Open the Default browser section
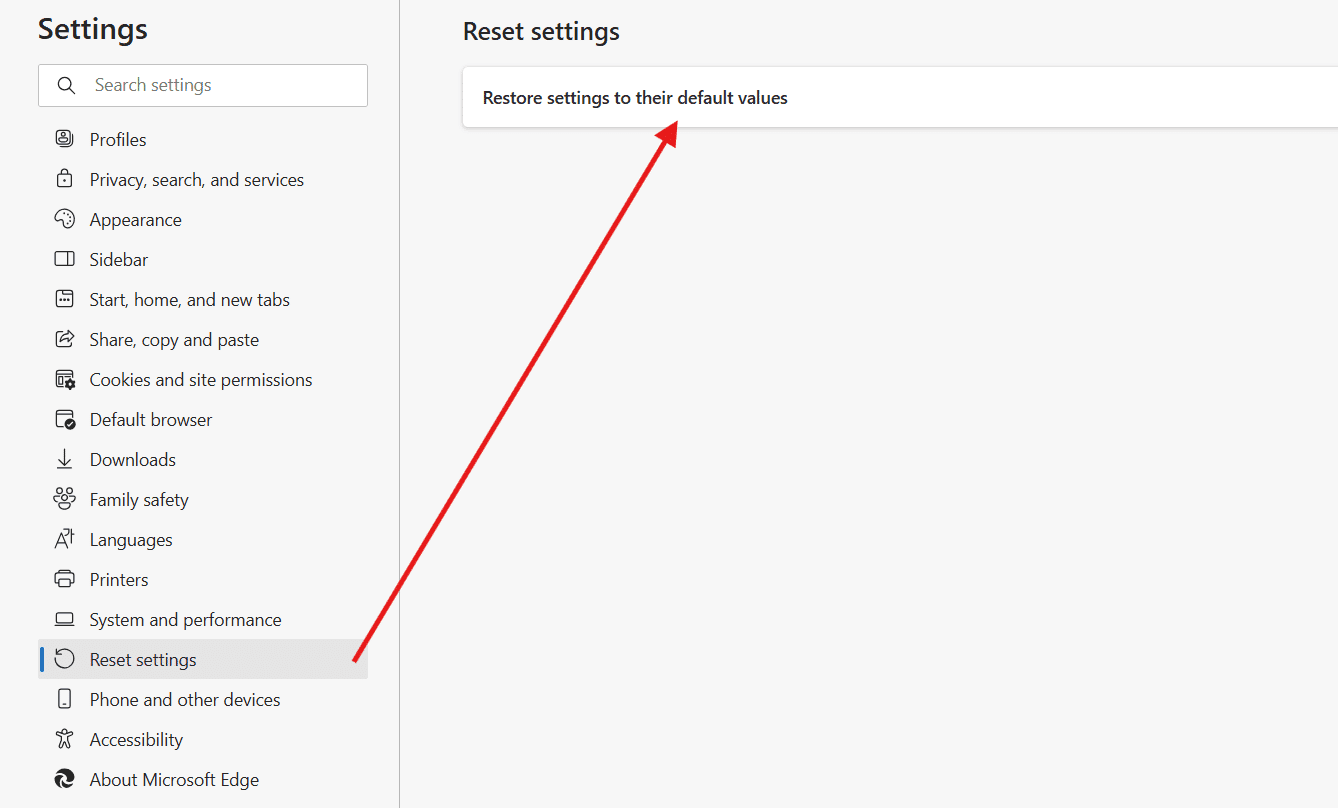This screenshot has height=808, width=1338. (x=150, y=420)
